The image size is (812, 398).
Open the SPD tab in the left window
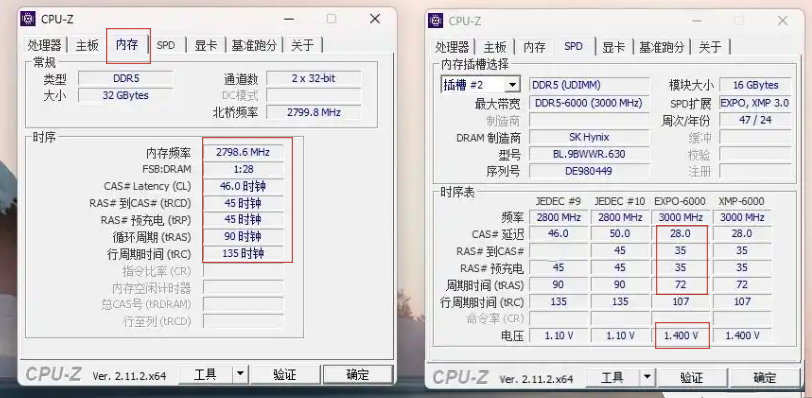[166, 46]
